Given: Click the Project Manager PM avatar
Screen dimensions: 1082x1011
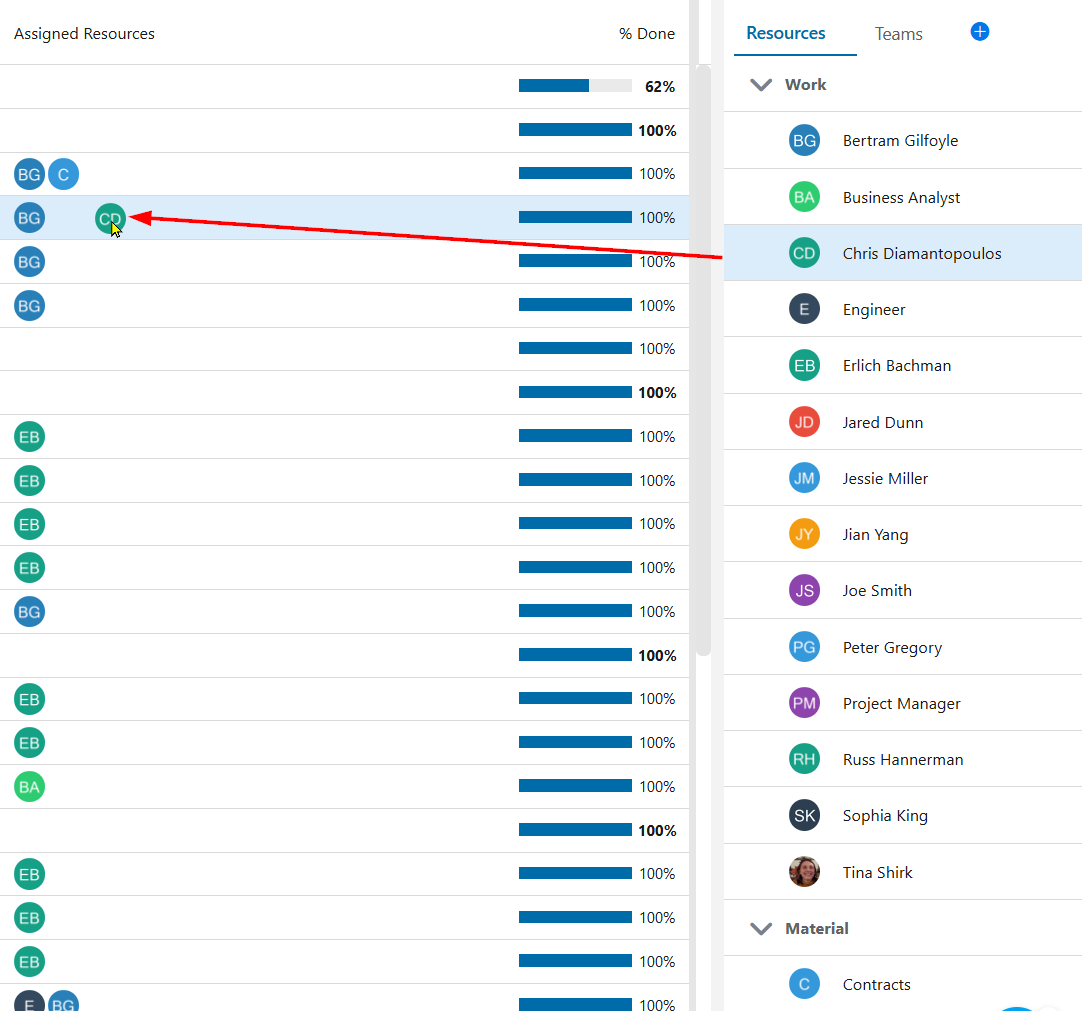Looking at the screenshot, I should [x=804, y=703].
